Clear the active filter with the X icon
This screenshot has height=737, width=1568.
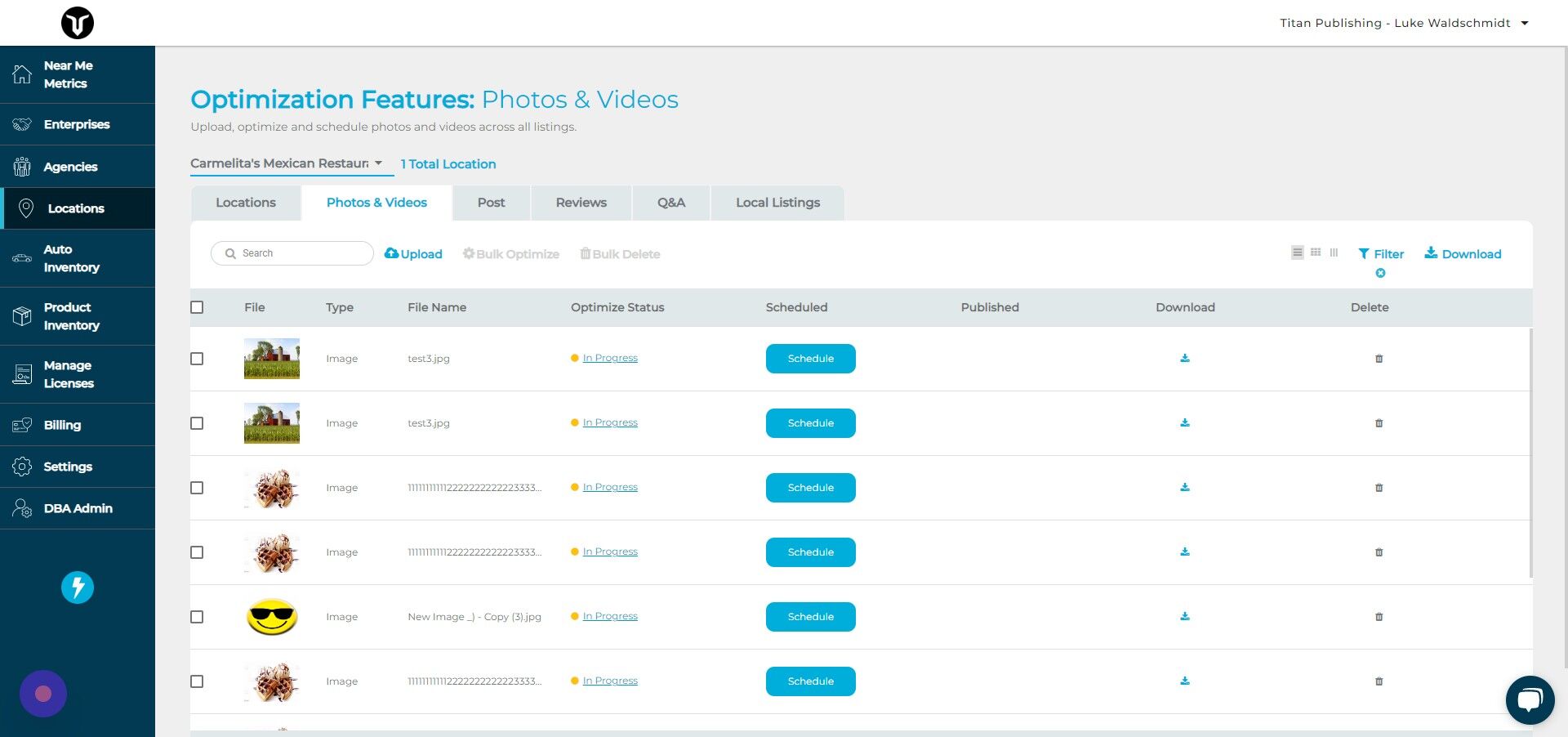click(1380, 273)
